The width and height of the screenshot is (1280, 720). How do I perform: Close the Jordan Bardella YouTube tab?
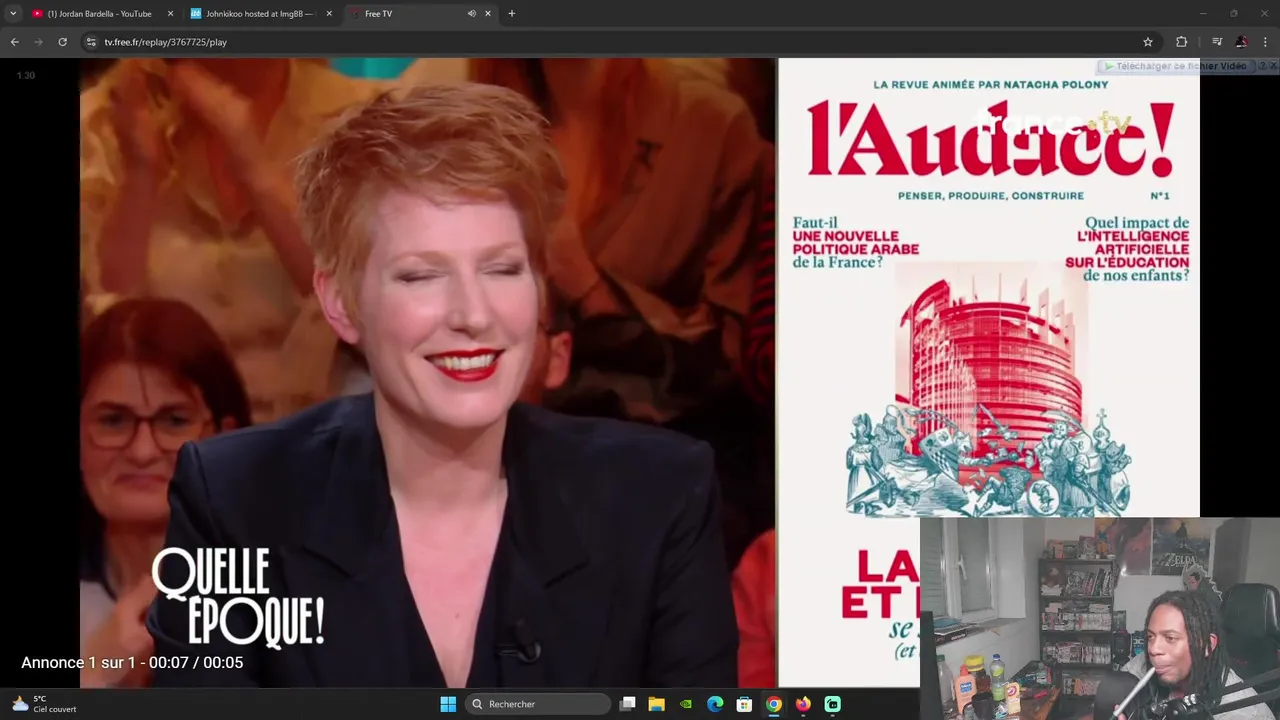170,14
